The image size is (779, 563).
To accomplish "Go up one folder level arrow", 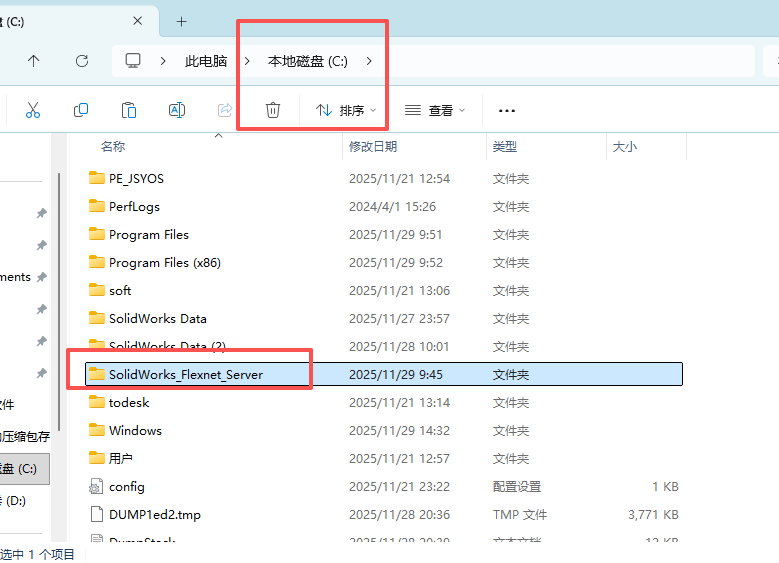I will [x=33, y=61].
